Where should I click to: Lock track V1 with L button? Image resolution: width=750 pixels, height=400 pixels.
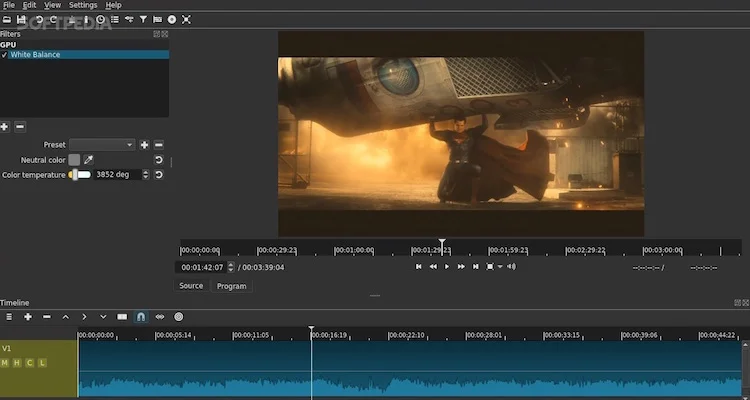42,363
